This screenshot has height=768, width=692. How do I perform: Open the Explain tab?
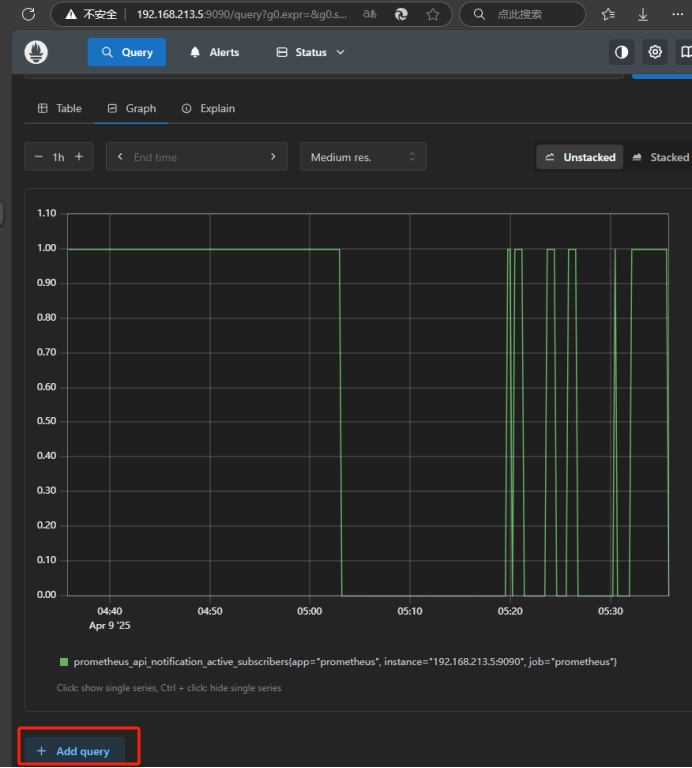(x=208, y=108)
